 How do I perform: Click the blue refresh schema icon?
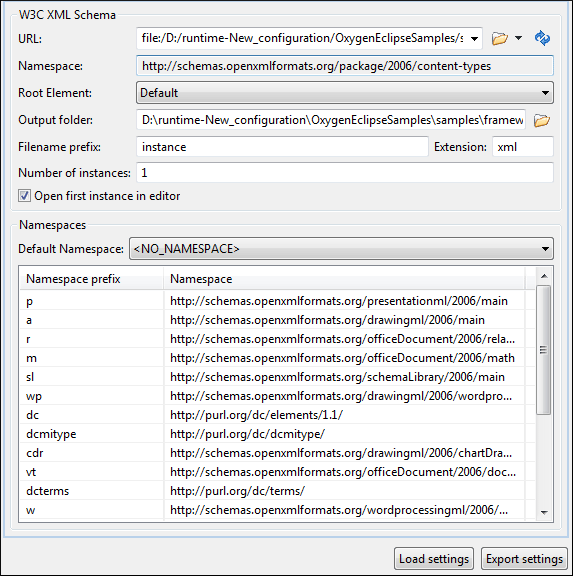click(x=543, y=38)
